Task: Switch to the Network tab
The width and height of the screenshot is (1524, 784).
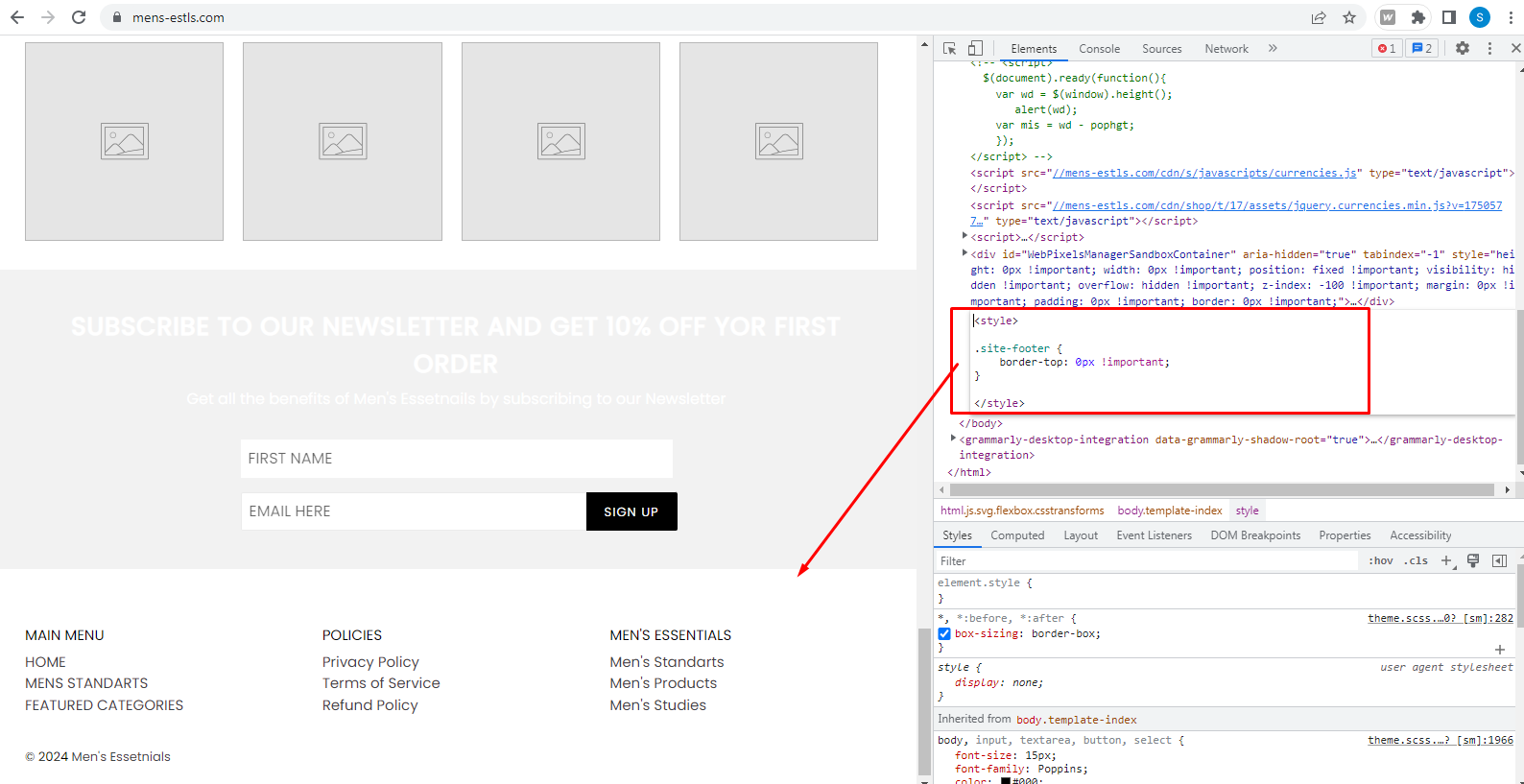Action: (x=1226, y=49)
